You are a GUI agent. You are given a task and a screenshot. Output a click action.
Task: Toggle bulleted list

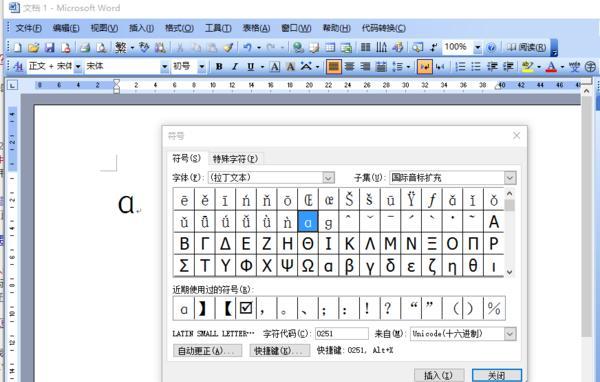pos(476,67)
